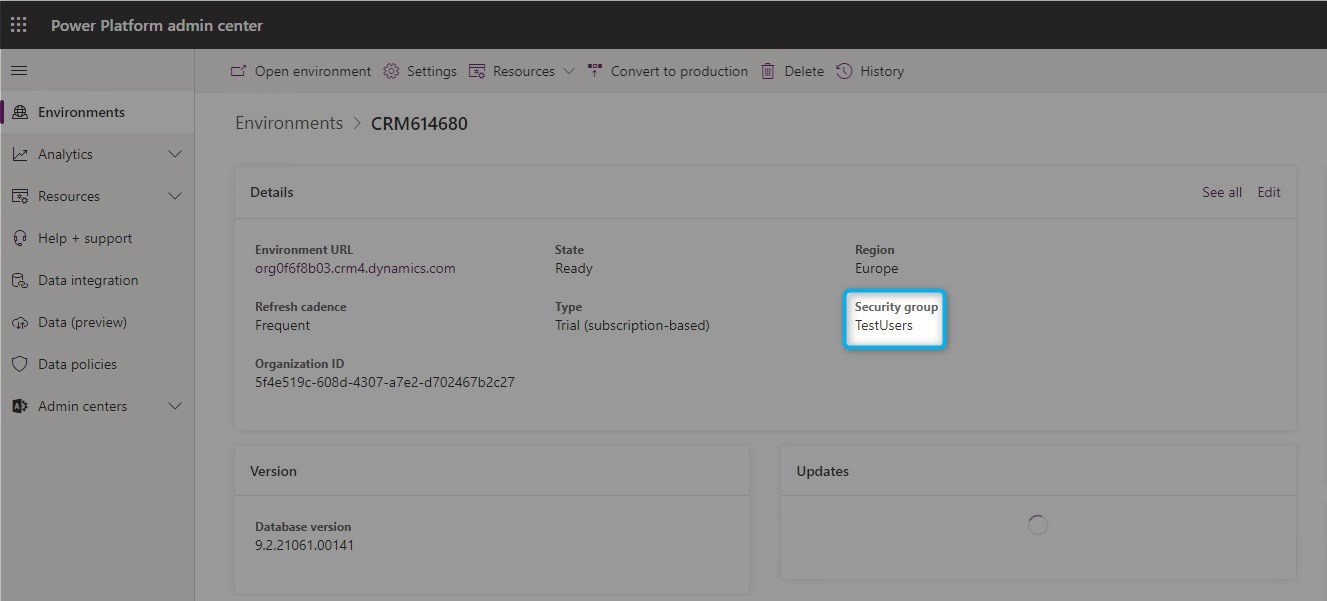Go to Data integration page
This screenshot has width=1327, height=601.
coord(98,280)
